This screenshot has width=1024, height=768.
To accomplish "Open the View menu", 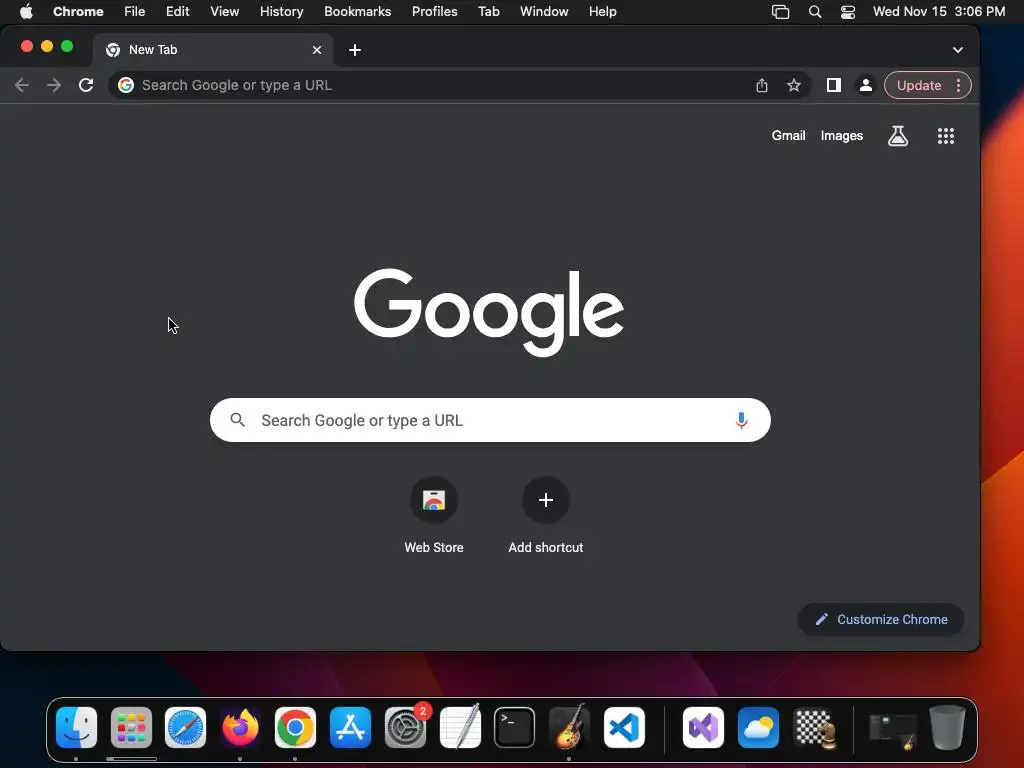I will [224, 11].
